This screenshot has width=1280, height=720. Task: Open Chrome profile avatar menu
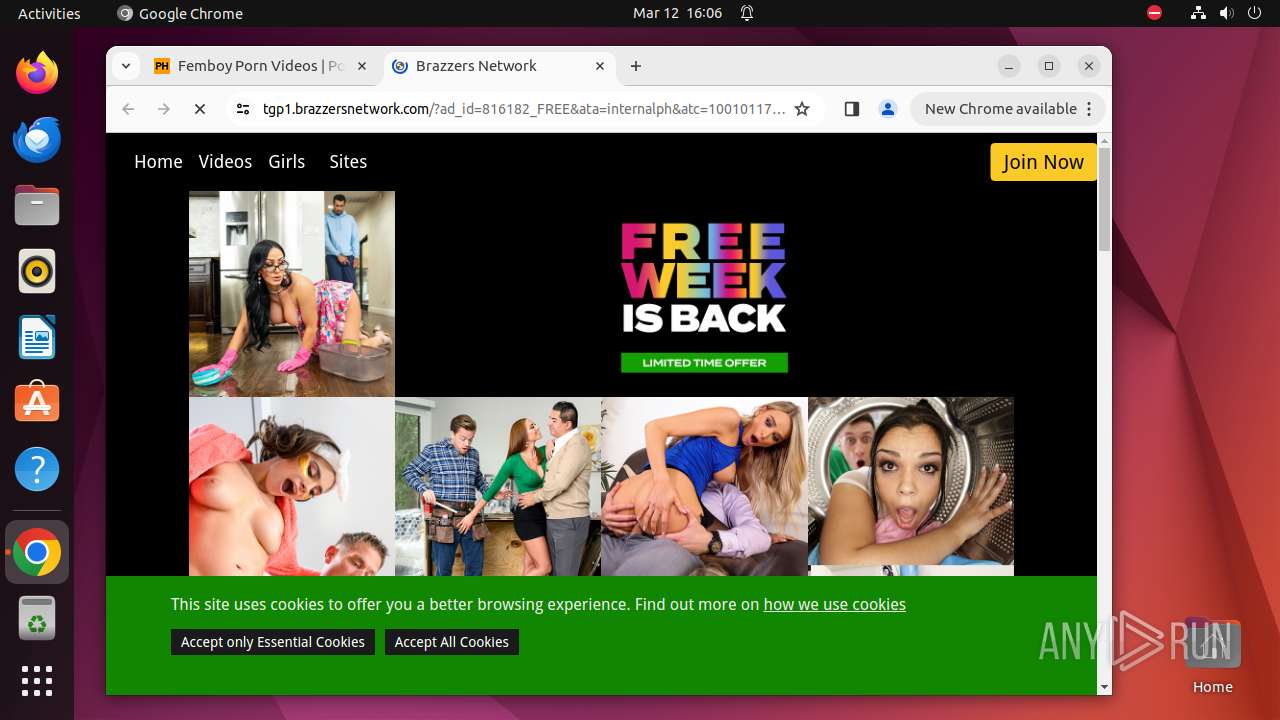888,109
